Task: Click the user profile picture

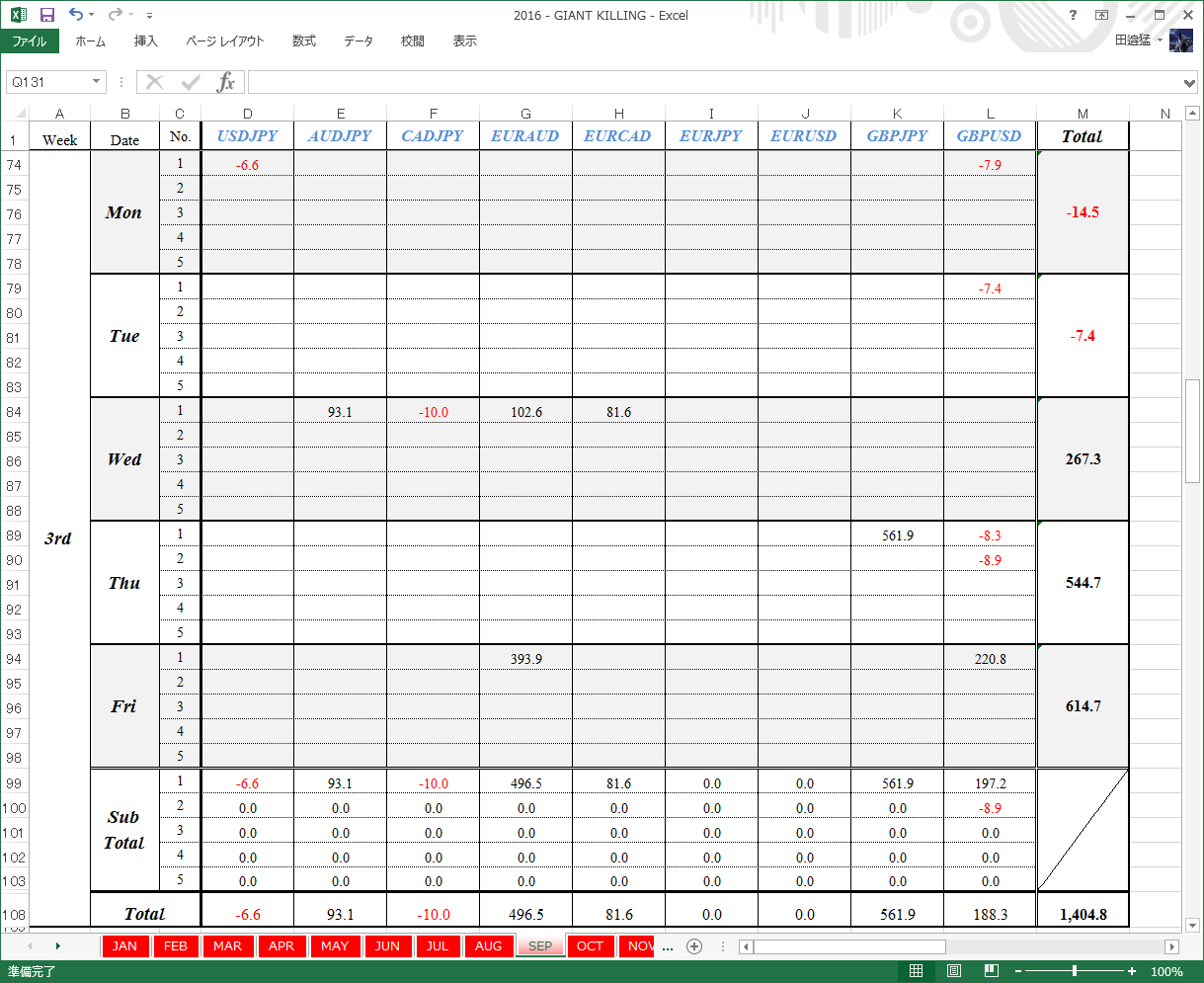Action: coord(1181,41)
